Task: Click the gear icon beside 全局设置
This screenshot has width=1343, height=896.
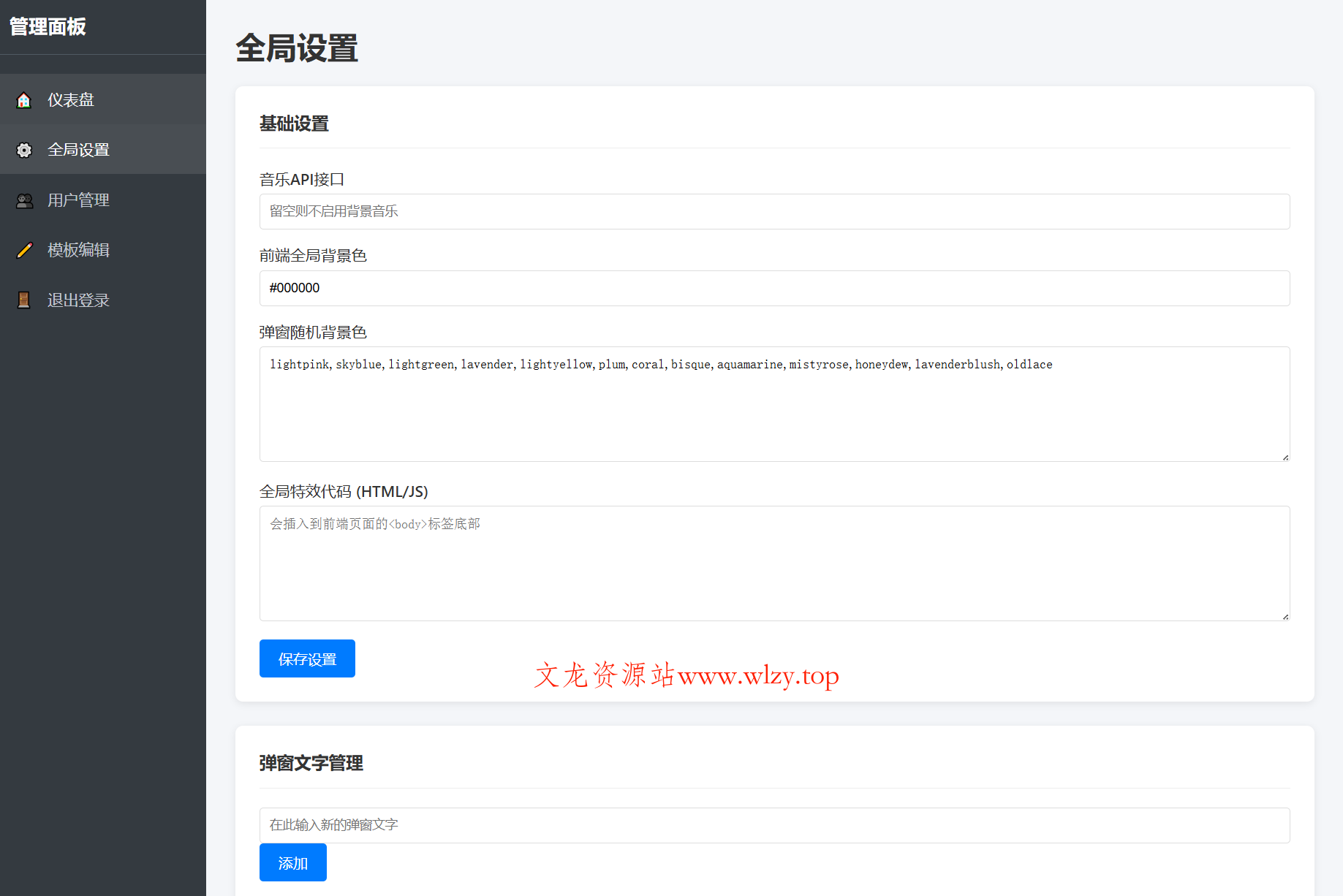Action: tap(24, 150)
